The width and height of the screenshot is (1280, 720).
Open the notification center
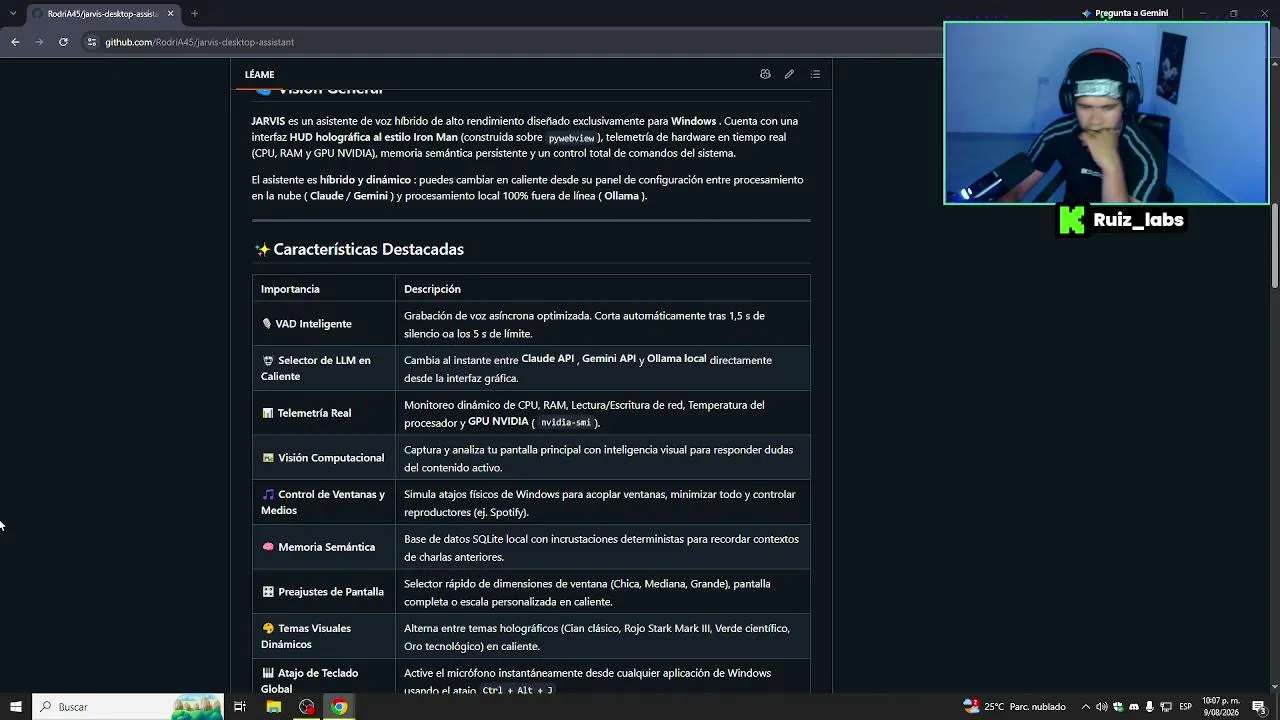click(x=1259, y=707)
